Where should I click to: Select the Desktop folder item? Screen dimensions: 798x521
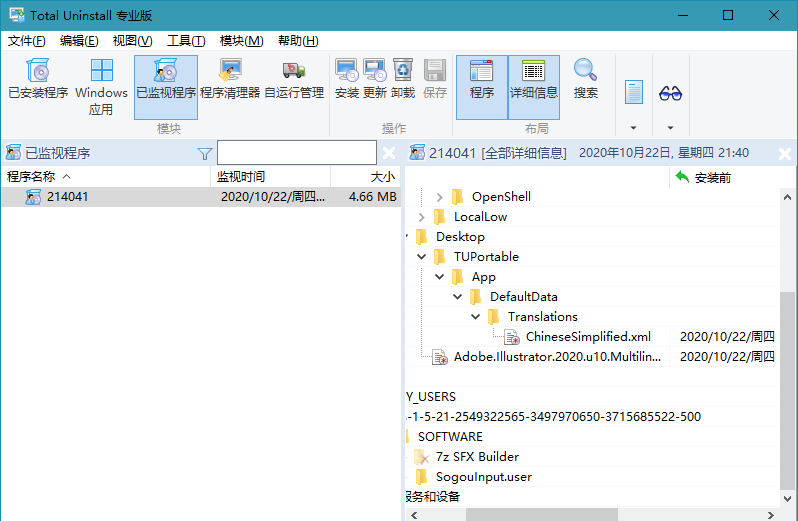click(460, 237)
